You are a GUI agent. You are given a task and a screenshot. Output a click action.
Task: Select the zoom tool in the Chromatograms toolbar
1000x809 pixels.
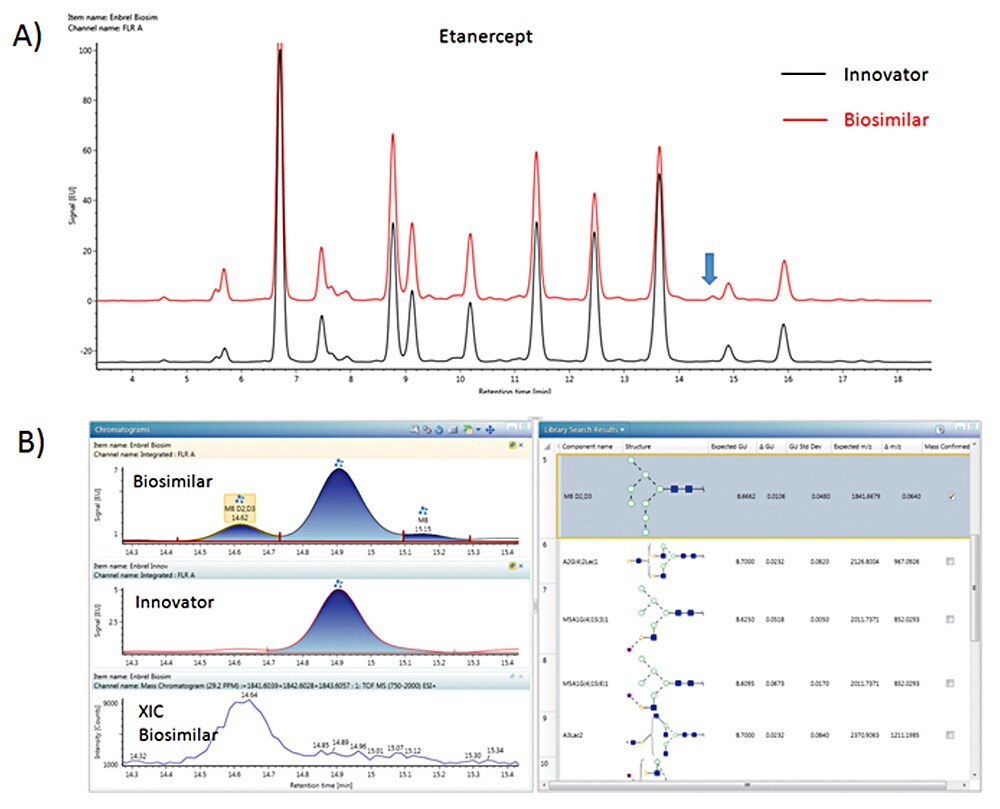(415, 428)
